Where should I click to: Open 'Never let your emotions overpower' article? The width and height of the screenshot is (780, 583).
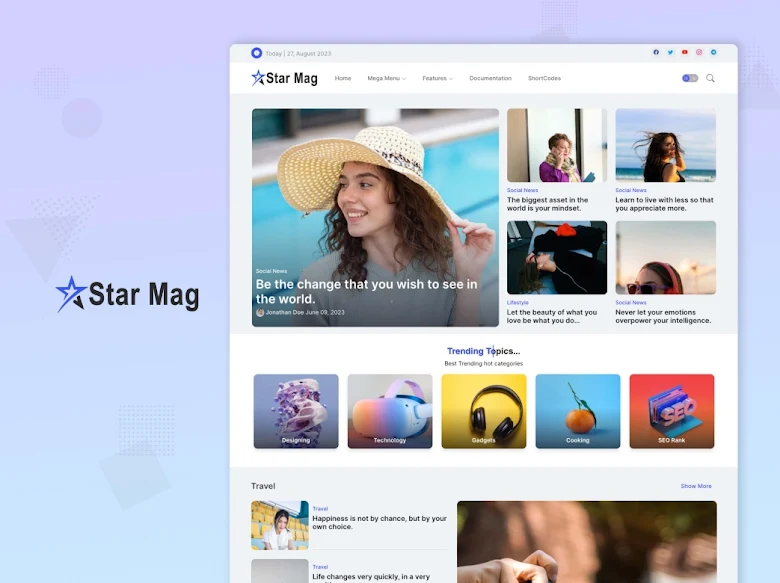click(x=663, y=316)
